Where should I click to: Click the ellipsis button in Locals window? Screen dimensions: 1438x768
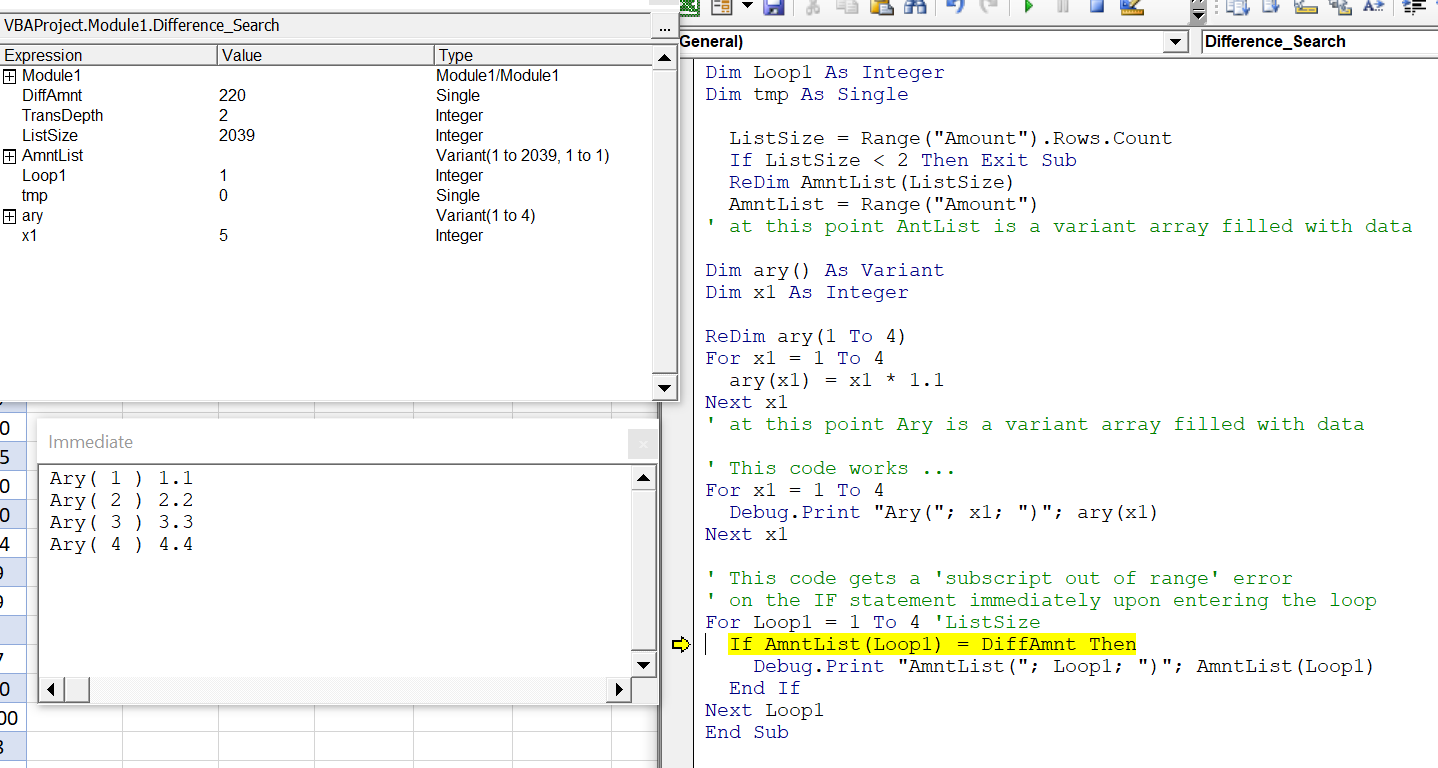pos(664,27)
